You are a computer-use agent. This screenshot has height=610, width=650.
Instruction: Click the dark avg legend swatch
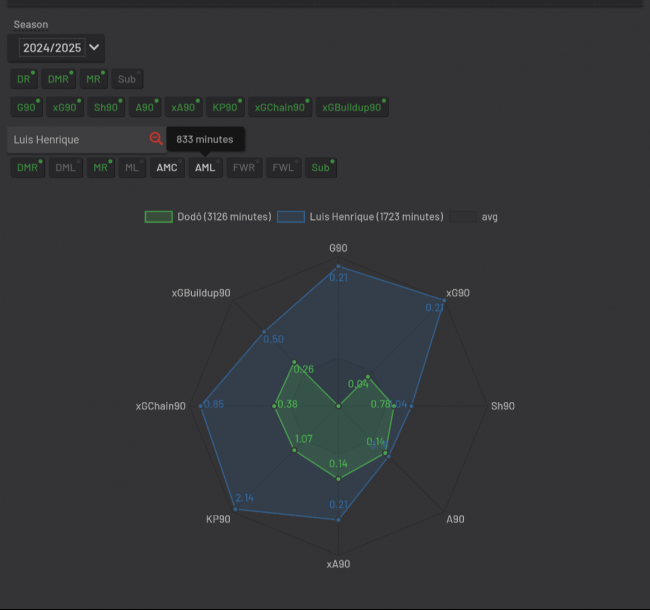point(463,217)
